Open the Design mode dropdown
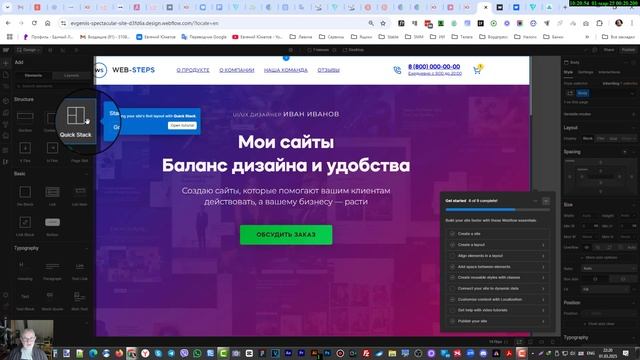The image size is (640, 360). 28,50
